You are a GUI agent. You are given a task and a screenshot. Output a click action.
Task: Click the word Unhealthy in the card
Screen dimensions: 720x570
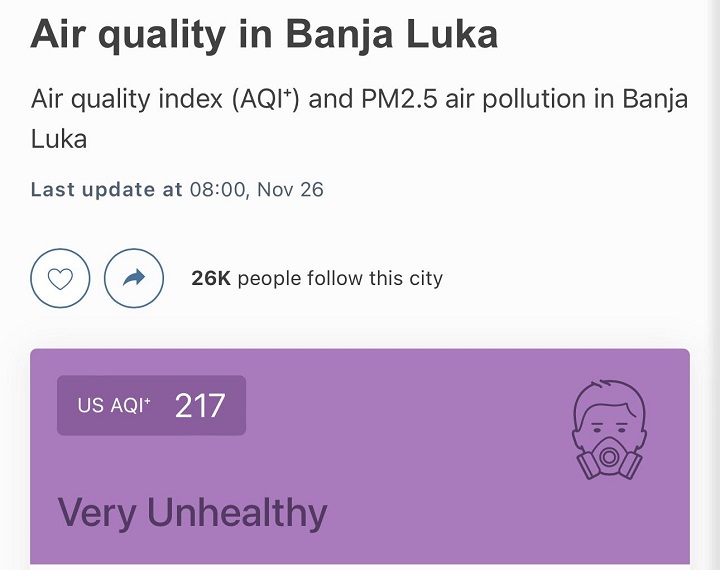coord(237,513)
